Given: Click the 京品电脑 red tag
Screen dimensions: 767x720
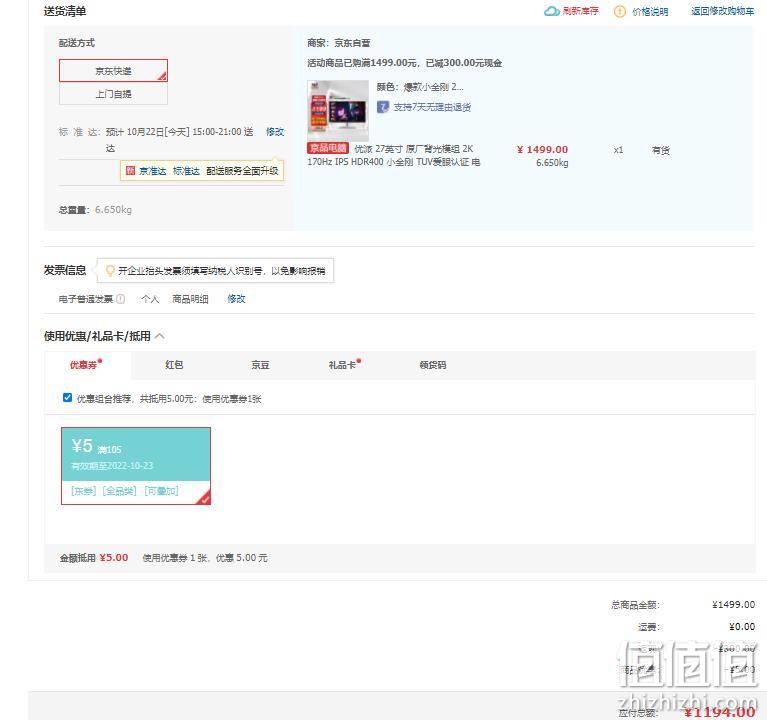Looking at the screenshot, I should (328, 148).
